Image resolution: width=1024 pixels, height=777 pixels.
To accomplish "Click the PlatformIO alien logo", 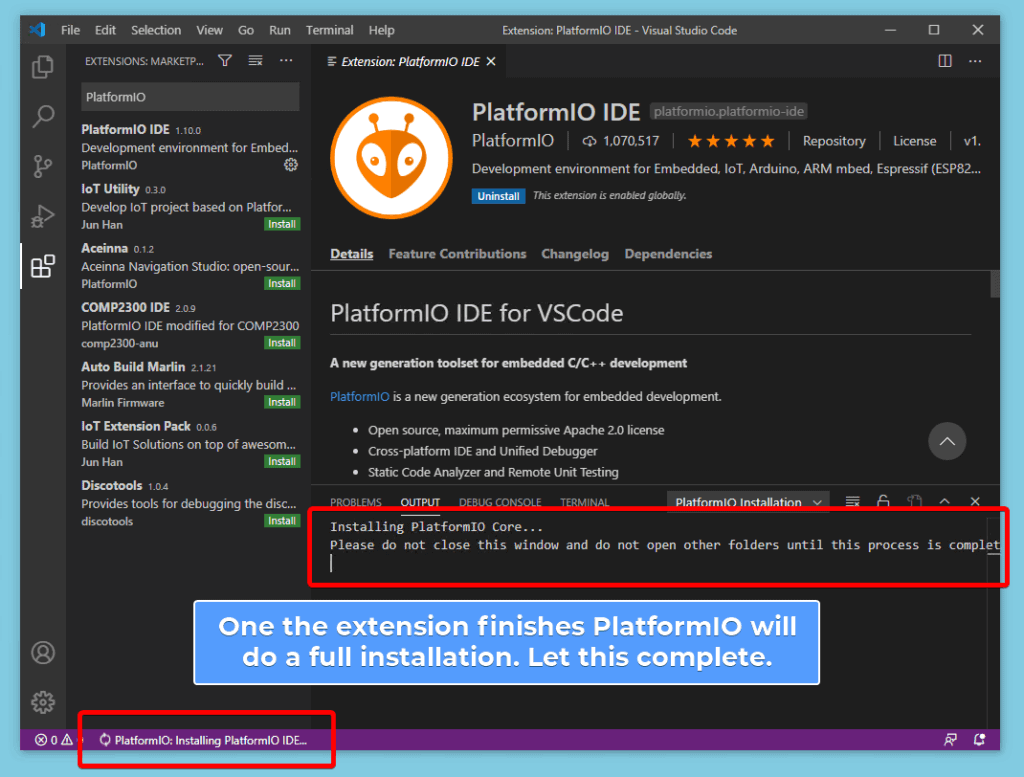I will [x=391, y=157].
